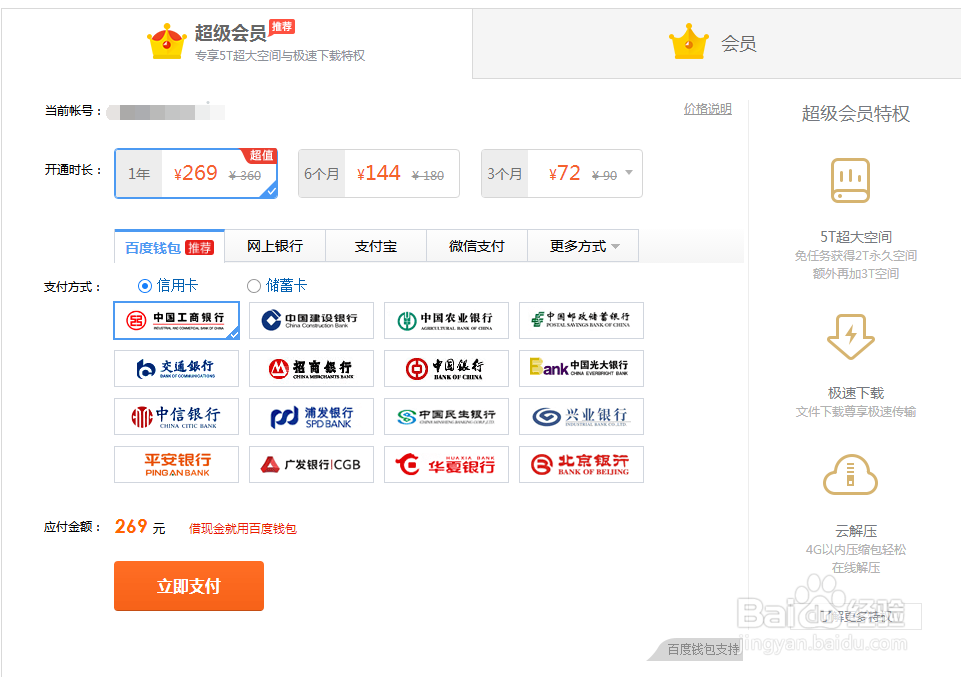Select the 百度钱包 payment tab

click(x=170, y=247)
